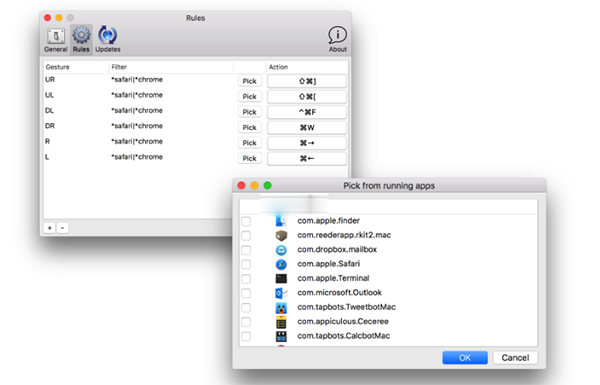Check the com.reederapp.rkit2.mac checkbox

246,236
